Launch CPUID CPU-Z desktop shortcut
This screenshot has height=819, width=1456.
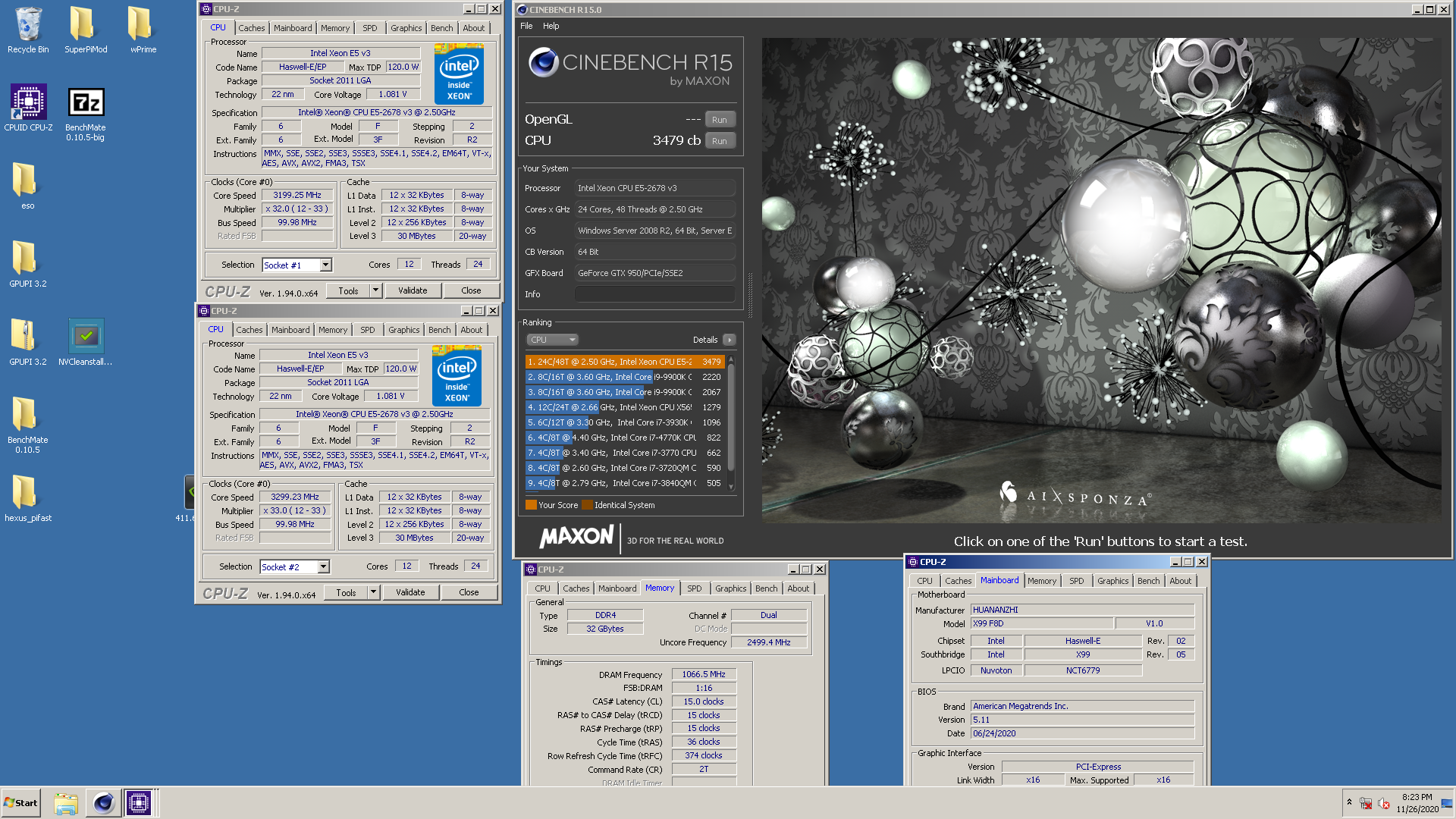pos(28,108)
